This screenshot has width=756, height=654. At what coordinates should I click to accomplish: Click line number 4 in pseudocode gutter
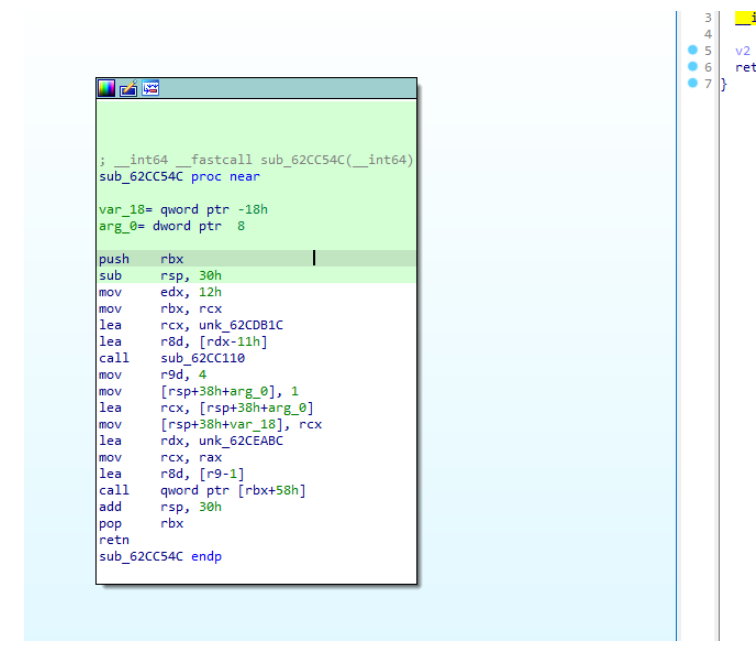pos(707,34)
